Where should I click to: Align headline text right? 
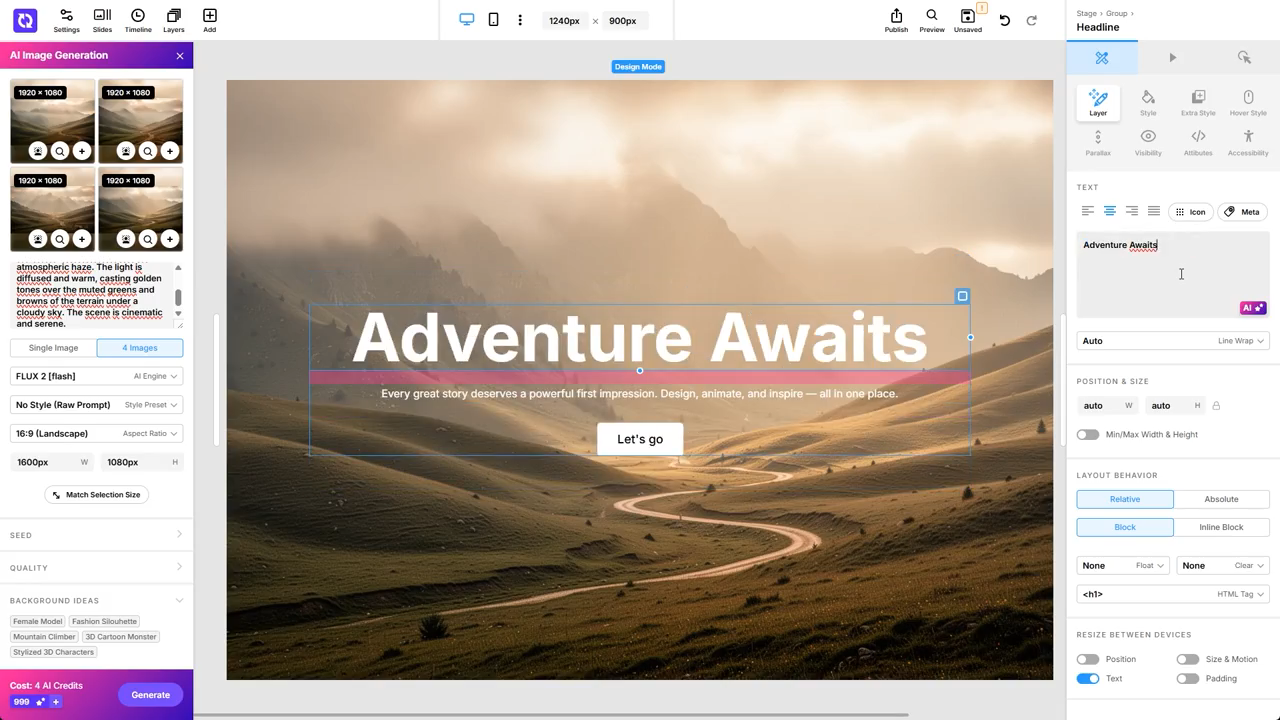tap(1131, 211)
